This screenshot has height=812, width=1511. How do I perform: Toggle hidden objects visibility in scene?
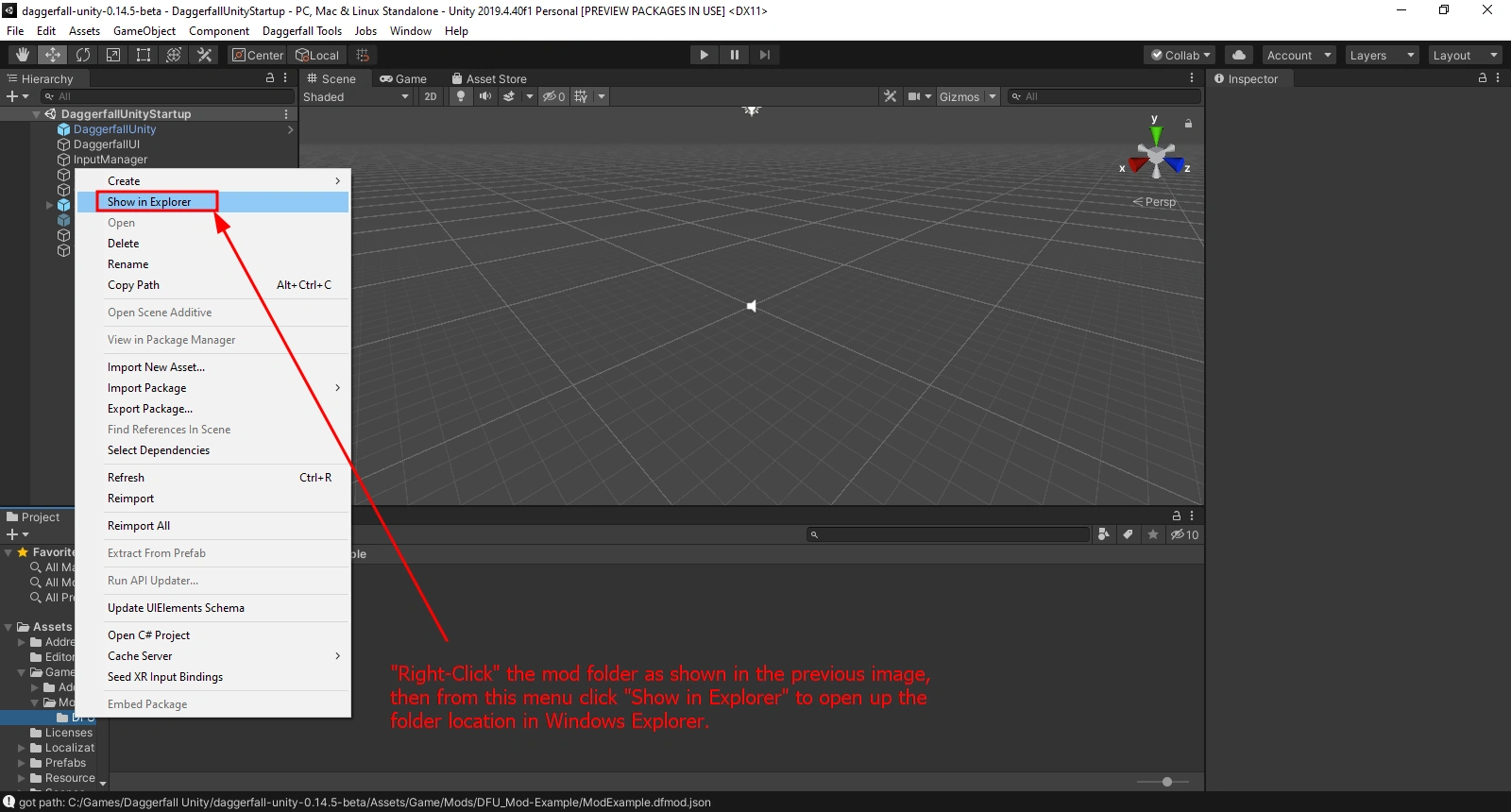(553, 96)
